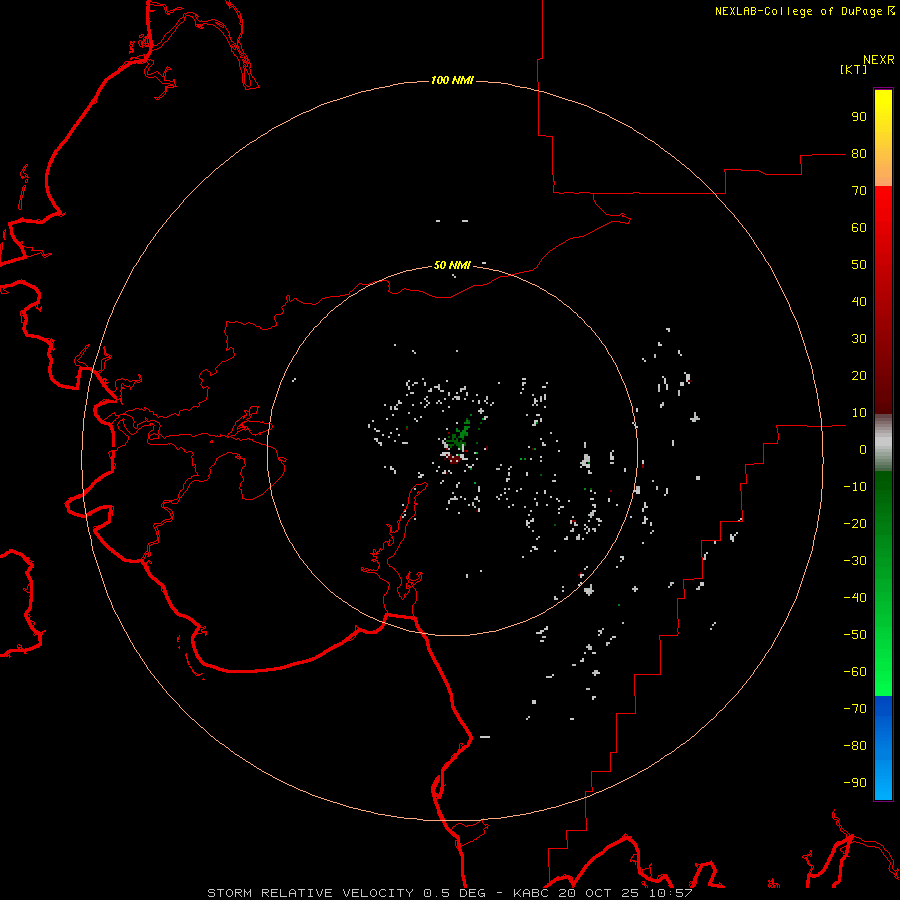Click the green velocity echo cluster near radar center
900x900 pixels.
[460, 436]
